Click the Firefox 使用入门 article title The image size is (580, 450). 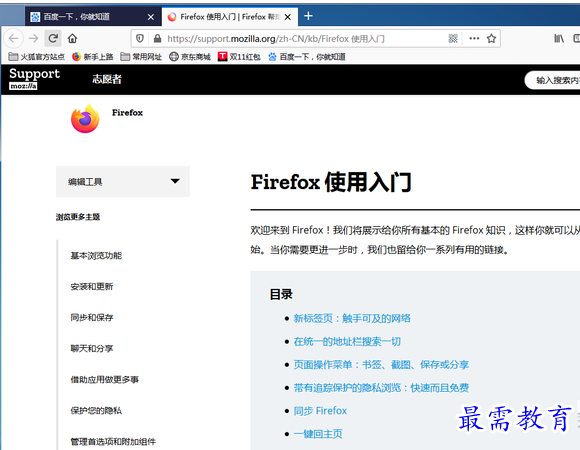coord(331,182)
